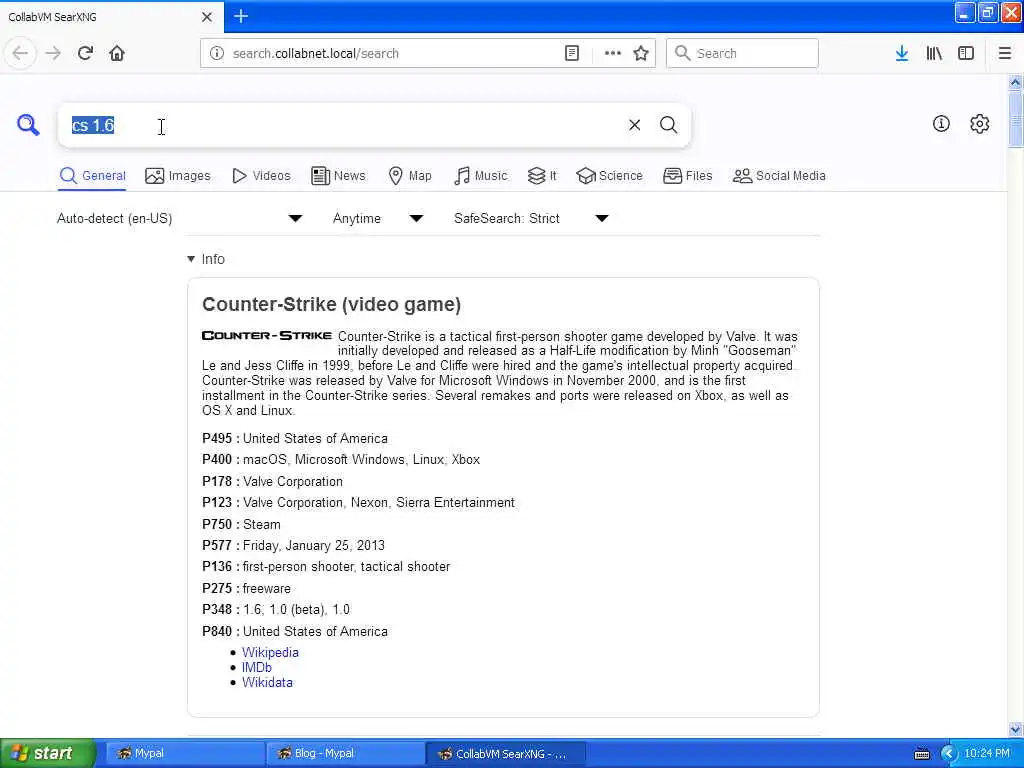Show site information icon in address bar
Image resolution: width=1024 pixels, height=768 pixels.
point(217,53)
